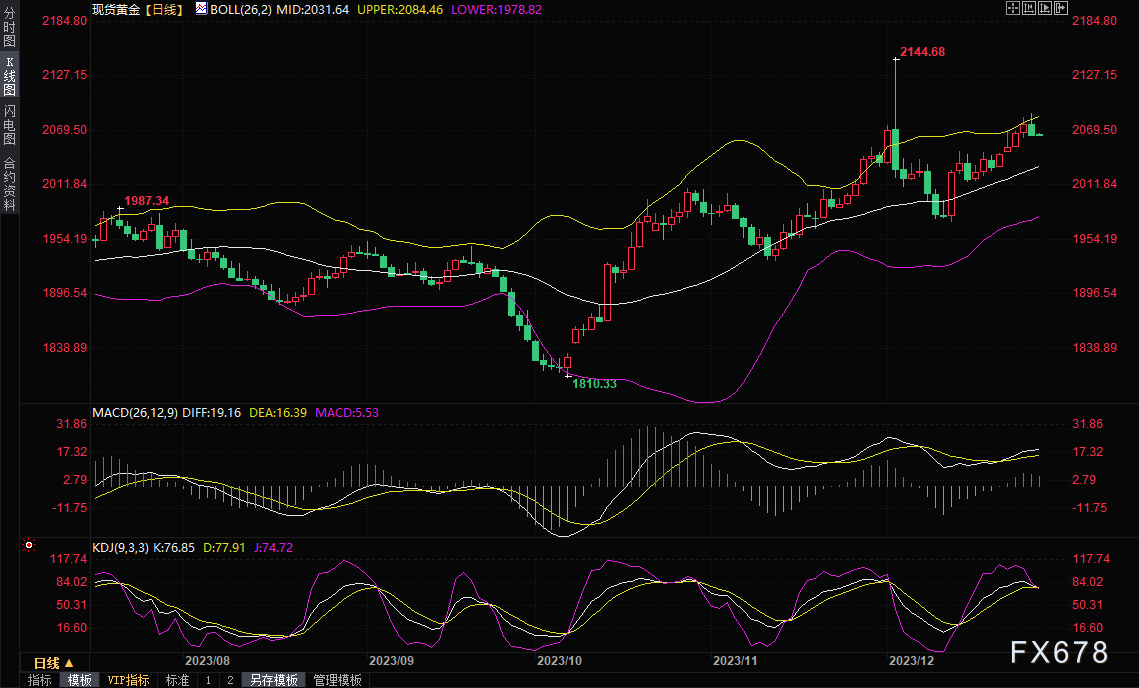Screen dimensions: 1139x688
Task: Click the scroll-chart-left icon at top right
Action: [1030, 8]
